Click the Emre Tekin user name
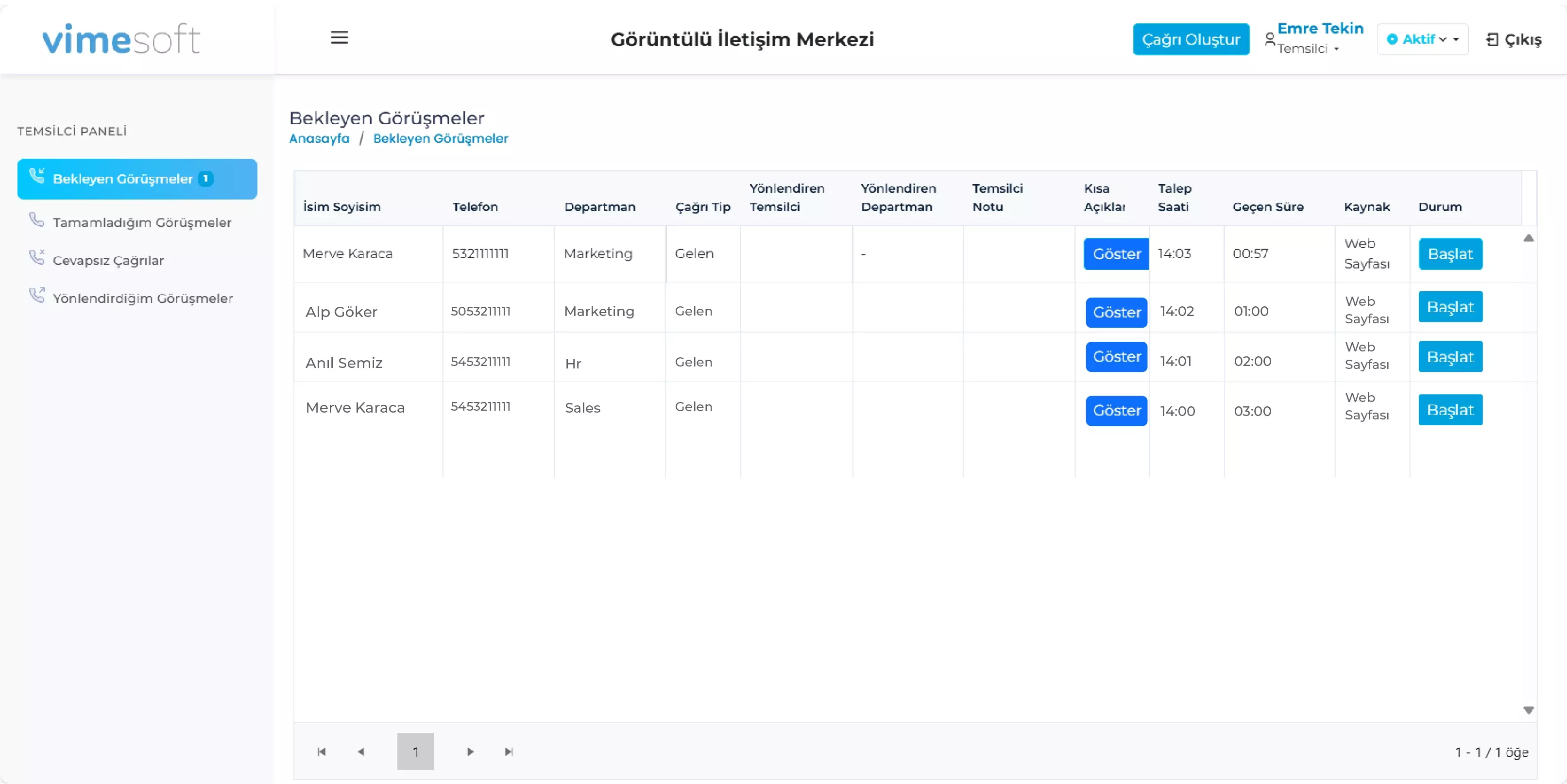The height and width of the screenshot is (784, 1567). (x=1320, y=29)
